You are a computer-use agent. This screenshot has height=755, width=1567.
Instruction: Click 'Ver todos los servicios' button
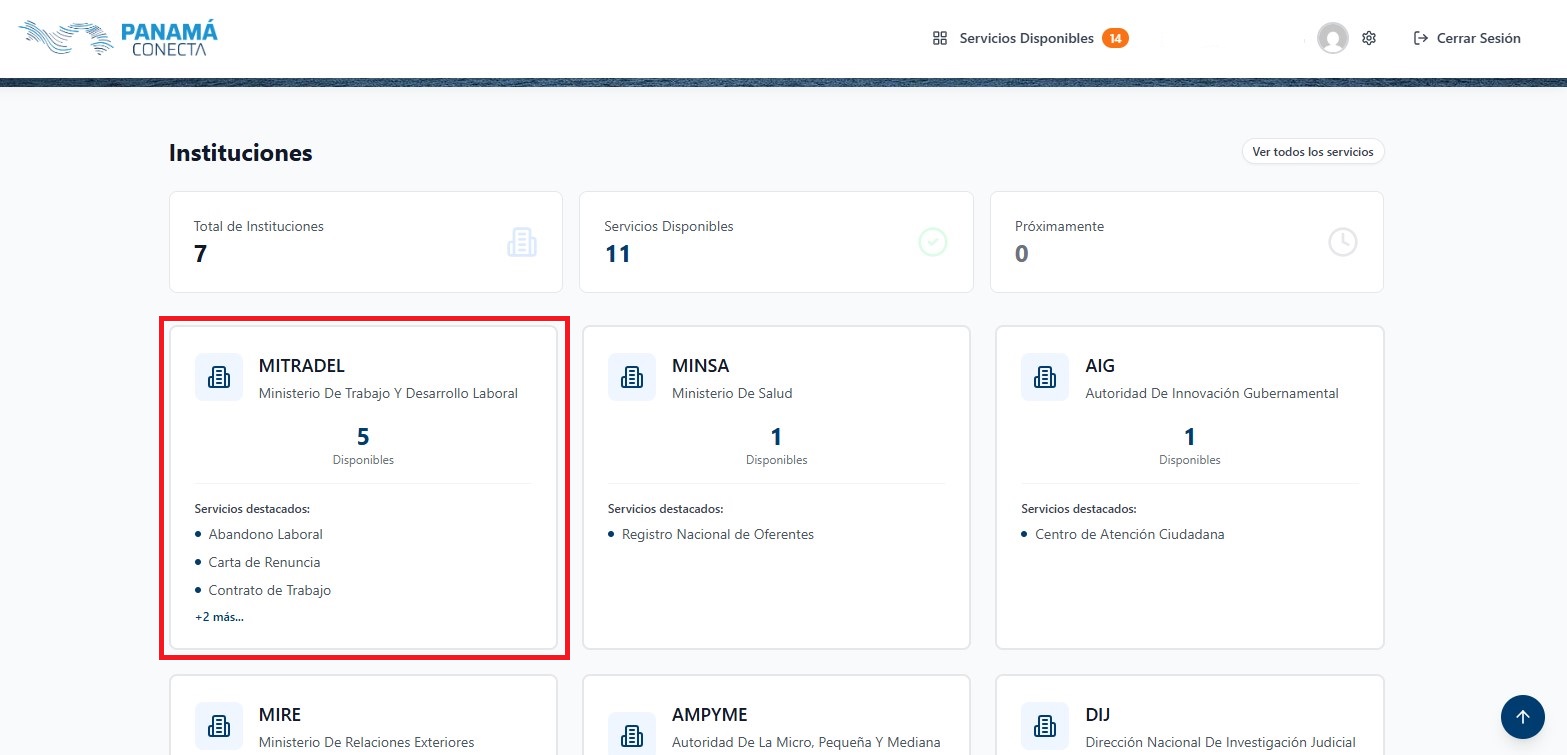pyautogui.click(x=1312, y=152)
